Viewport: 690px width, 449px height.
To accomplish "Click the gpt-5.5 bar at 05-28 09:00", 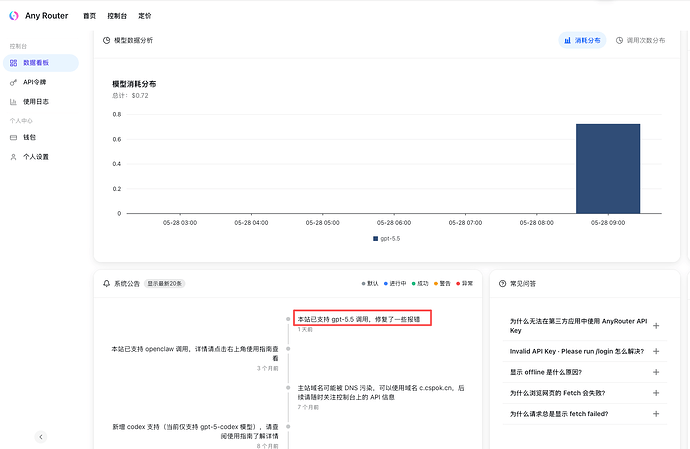I will (x=608, y=169).
